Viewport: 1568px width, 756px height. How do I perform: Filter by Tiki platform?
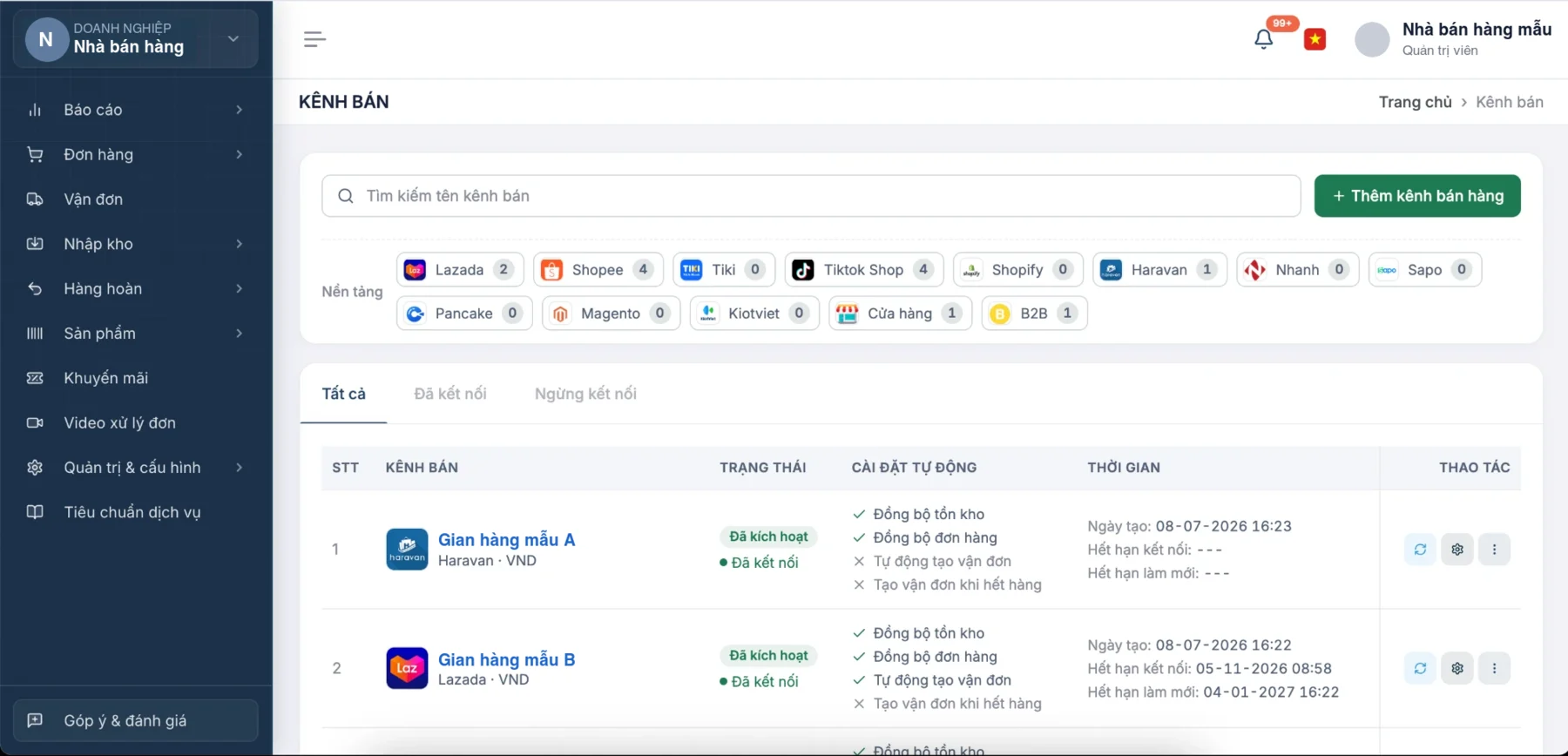[x=724, y=270]
